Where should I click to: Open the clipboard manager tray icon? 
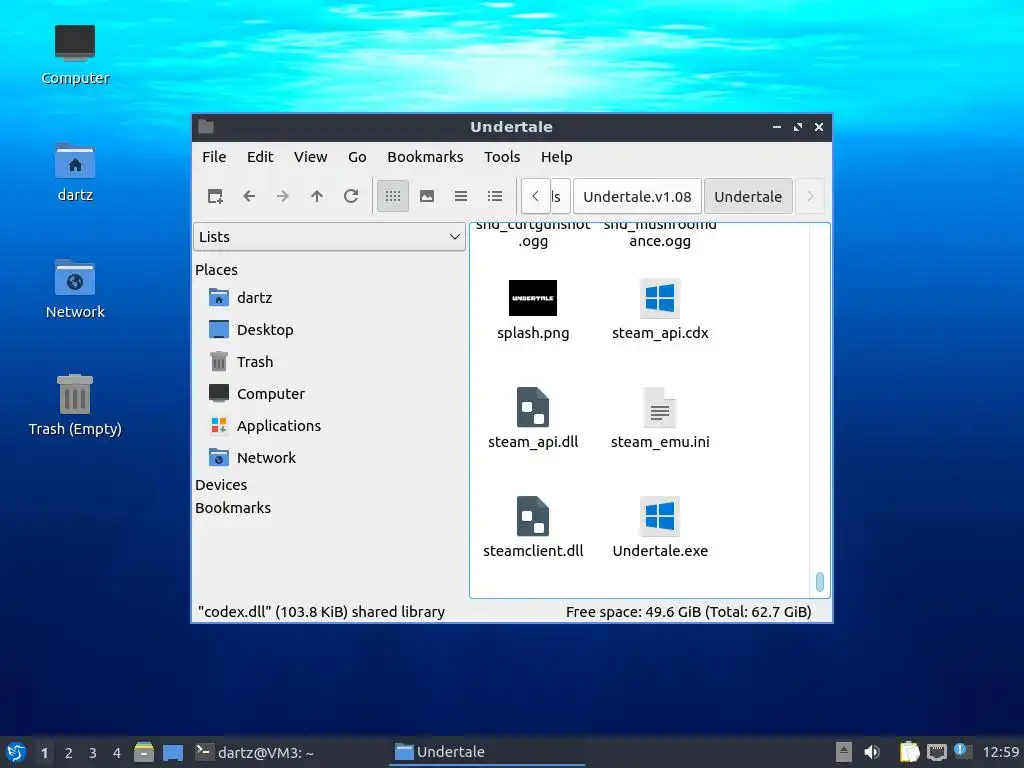point(909,752)
